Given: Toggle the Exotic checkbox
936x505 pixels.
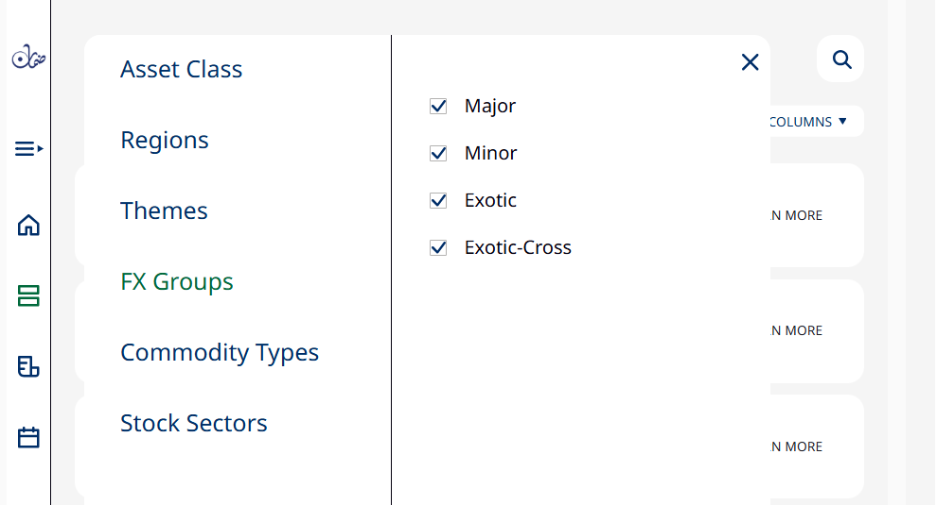Looking at the screenshot, I should 438,200.
